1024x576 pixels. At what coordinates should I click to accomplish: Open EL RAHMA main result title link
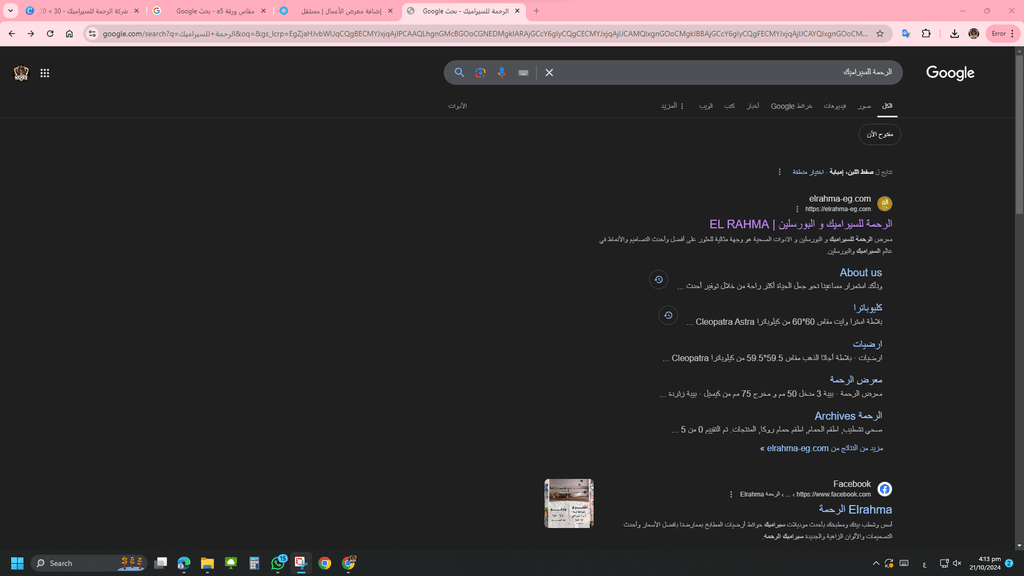[801, 224]
